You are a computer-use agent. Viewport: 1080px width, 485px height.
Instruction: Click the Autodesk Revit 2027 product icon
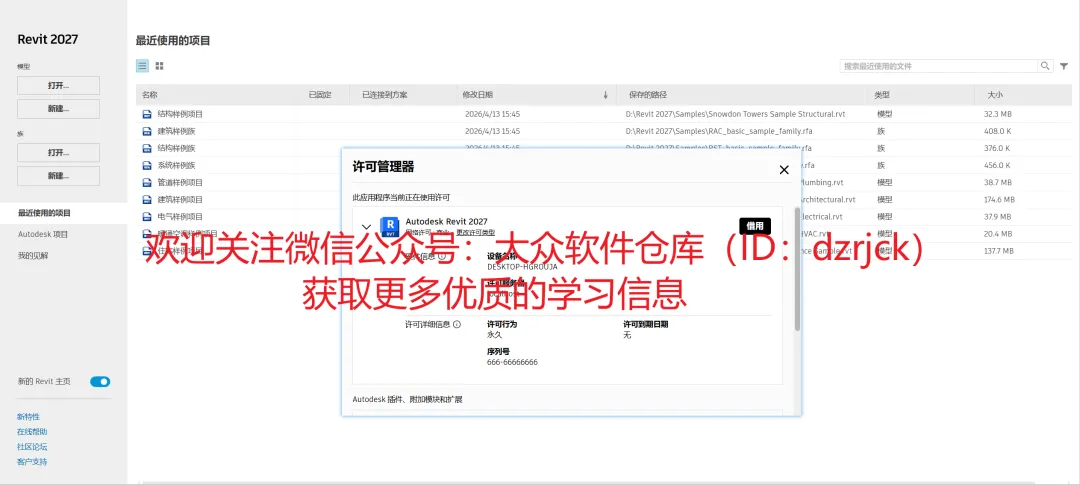pos(390,227)
